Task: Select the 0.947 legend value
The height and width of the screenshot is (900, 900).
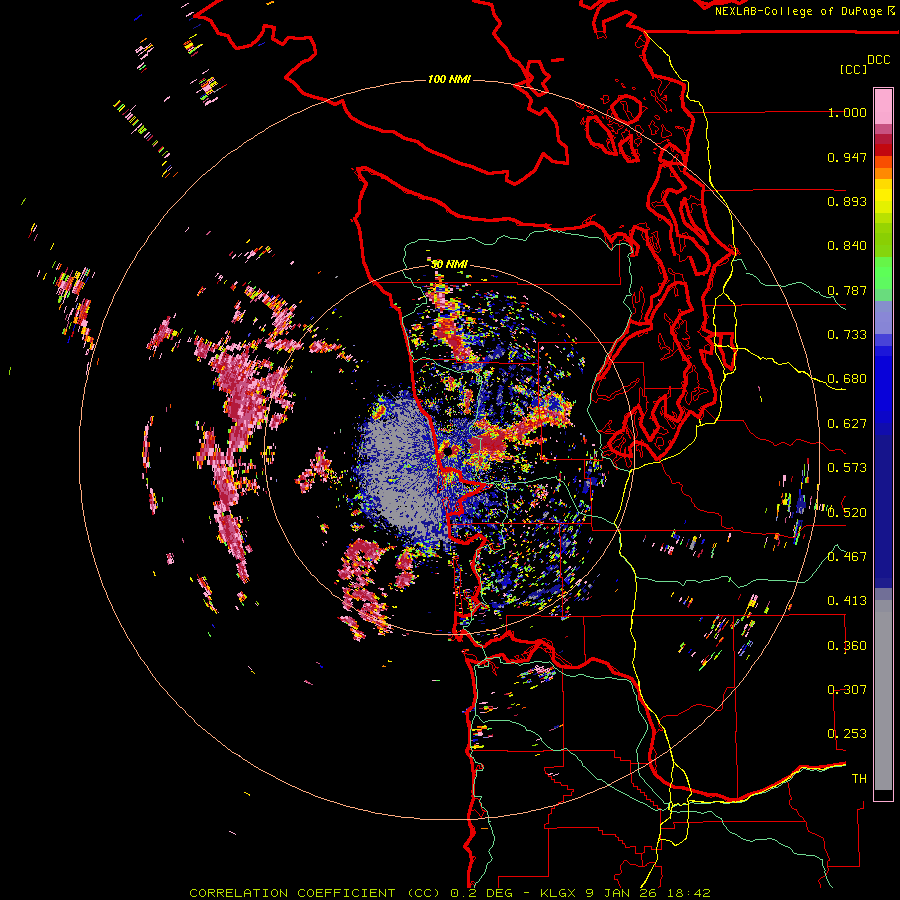Action: click(847, 157)
